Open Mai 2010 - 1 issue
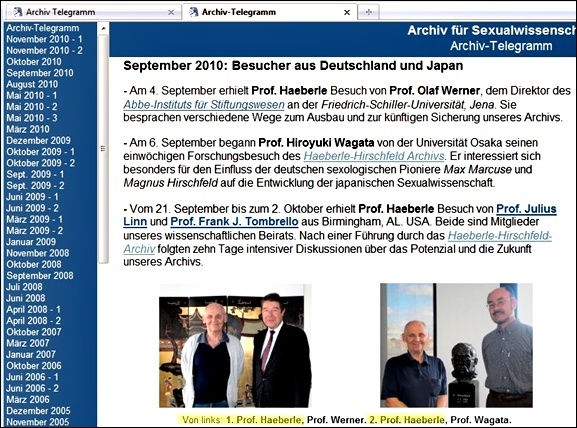 click(32, 95)
